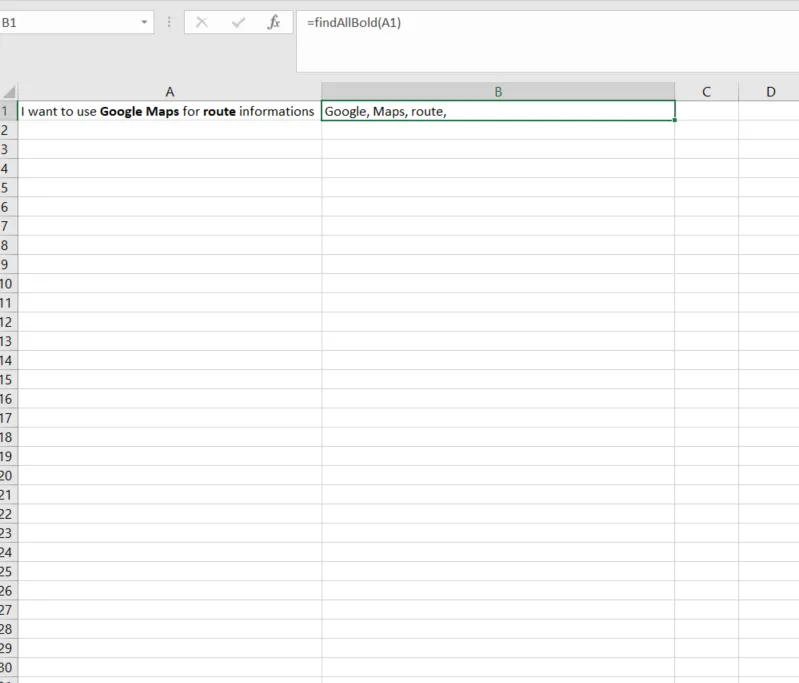Image resolution: width=799 pixels, height=683 pixels.
Task: Select row 2 header
Action: coord(8,130)
